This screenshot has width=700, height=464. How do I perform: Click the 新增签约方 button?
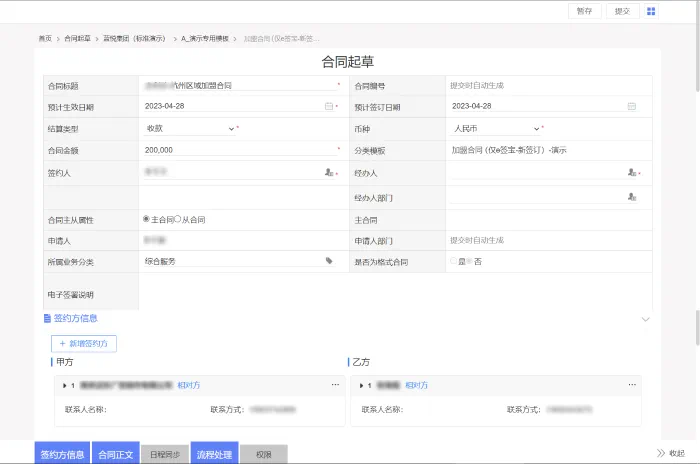(x=84, y=343)
